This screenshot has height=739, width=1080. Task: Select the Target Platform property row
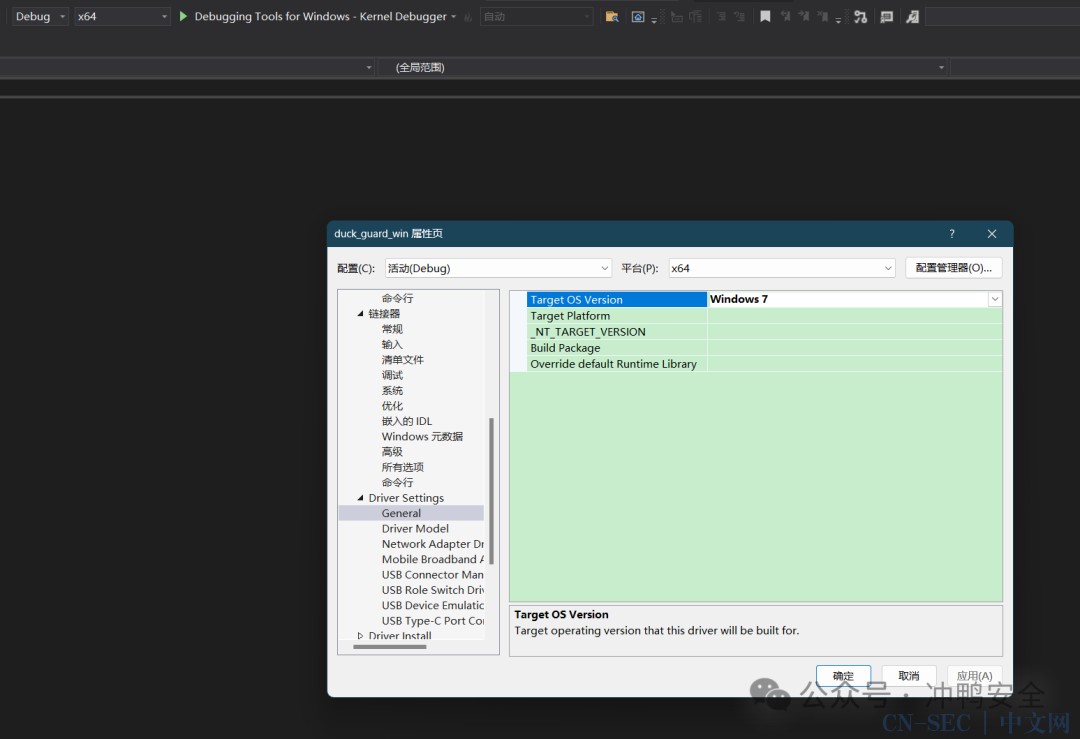click(765, 315)
